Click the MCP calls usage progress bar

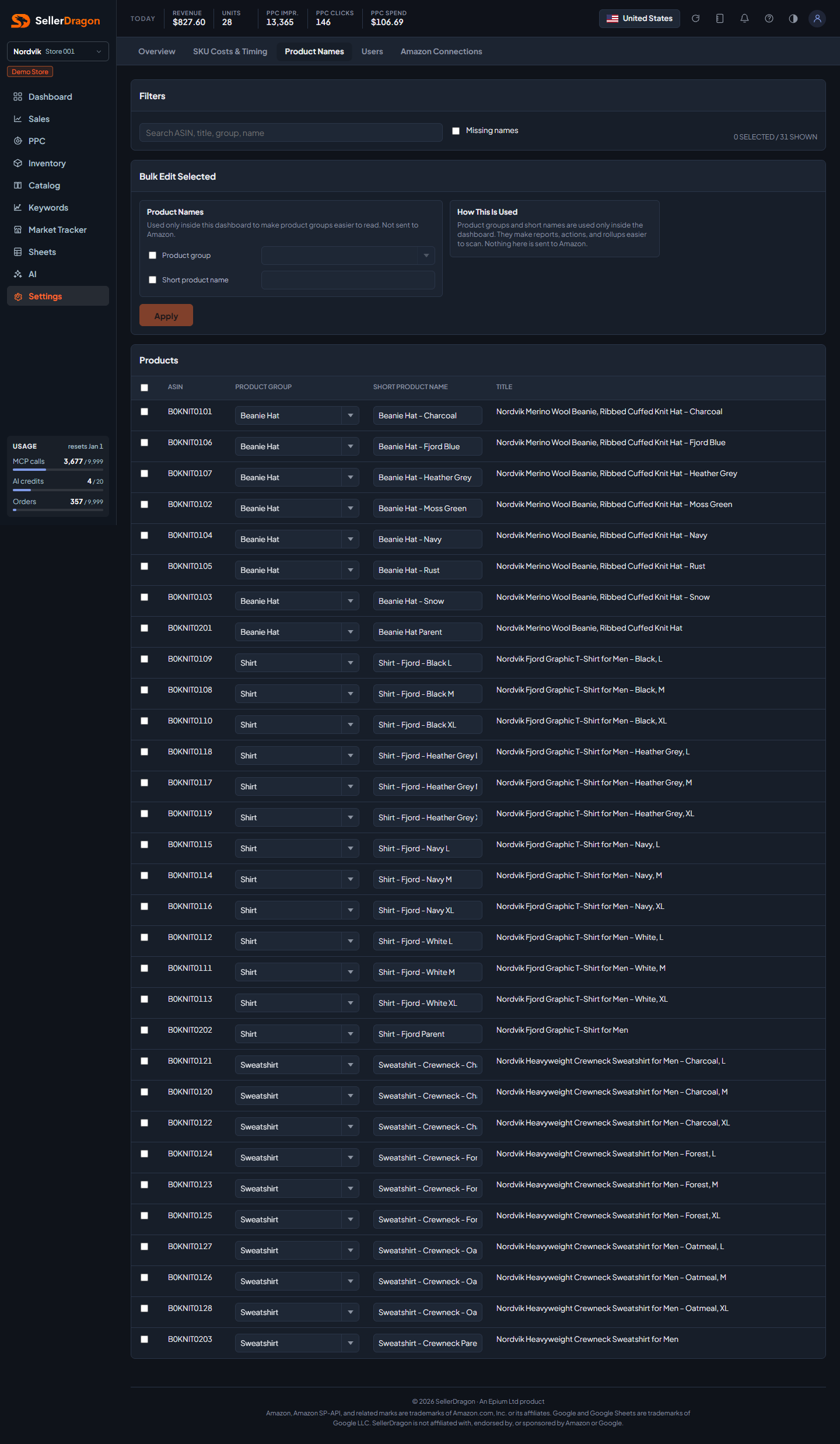click(58, 470)
